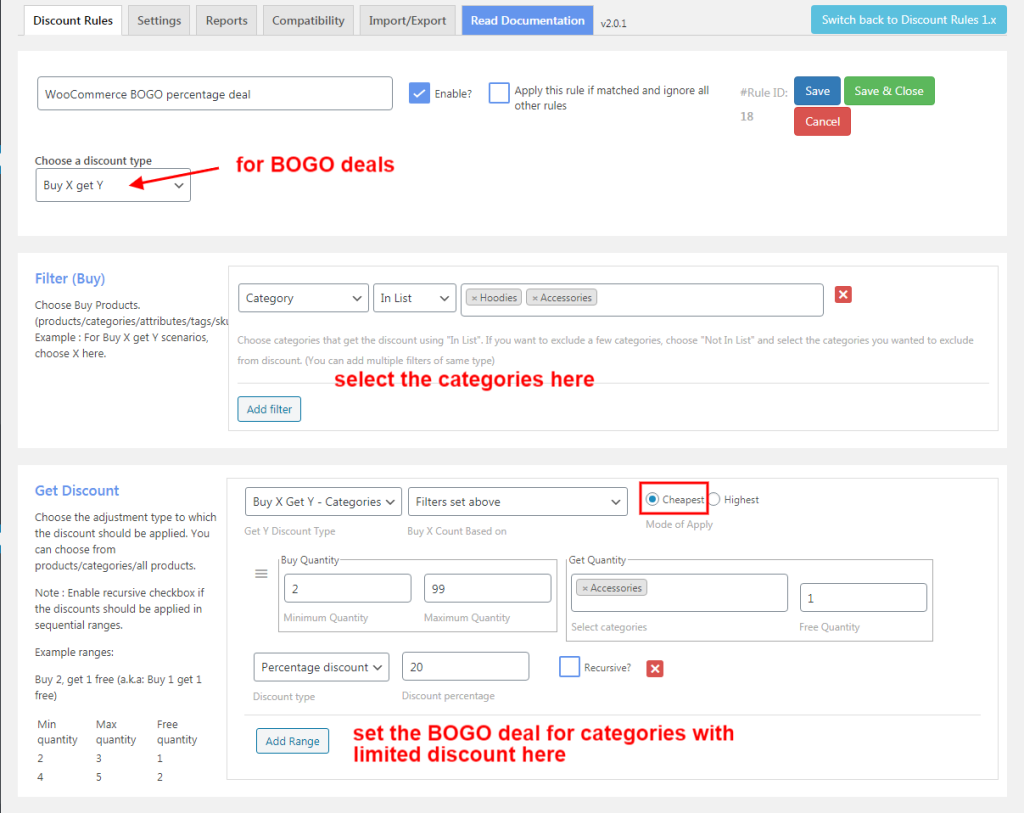
Task: Remove Accessories tag in Get Quantity
Action: [x=585, y=588]
